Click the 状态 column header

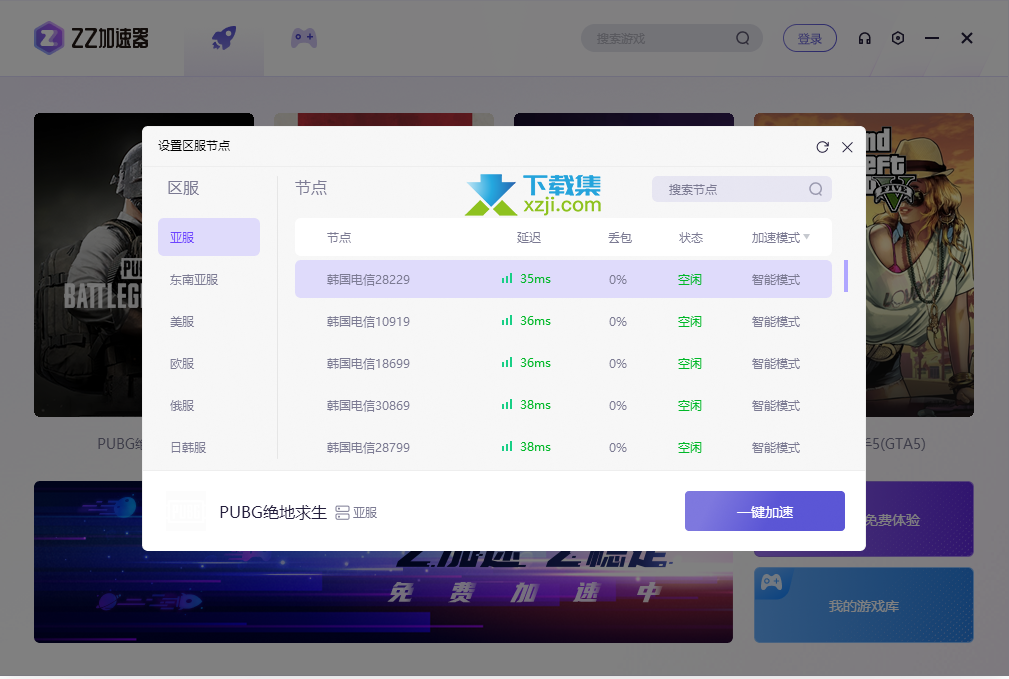coord(690,237)
